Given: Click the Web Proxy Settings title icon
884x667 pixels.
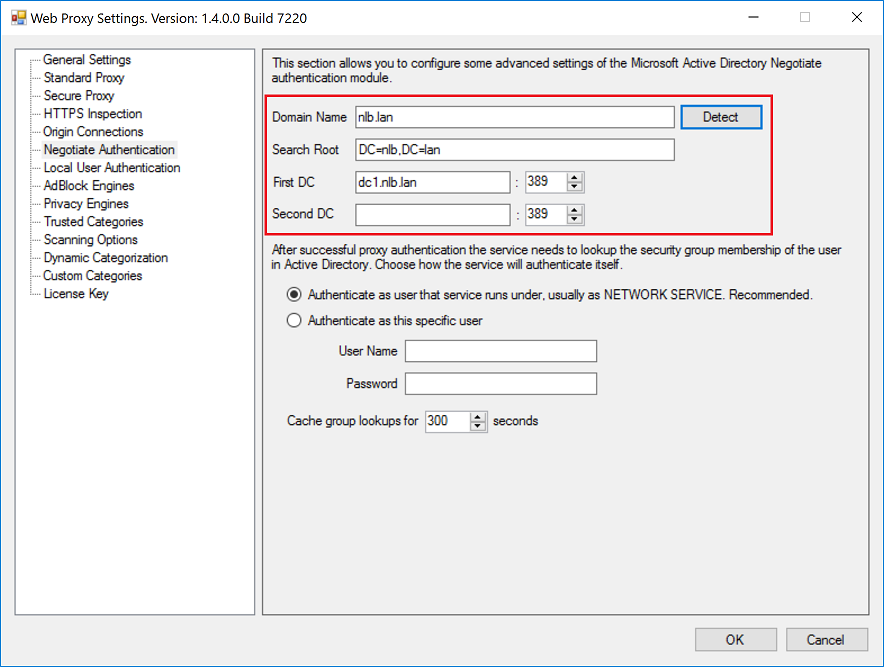Looking at the screenshot, I should point(19,18).
